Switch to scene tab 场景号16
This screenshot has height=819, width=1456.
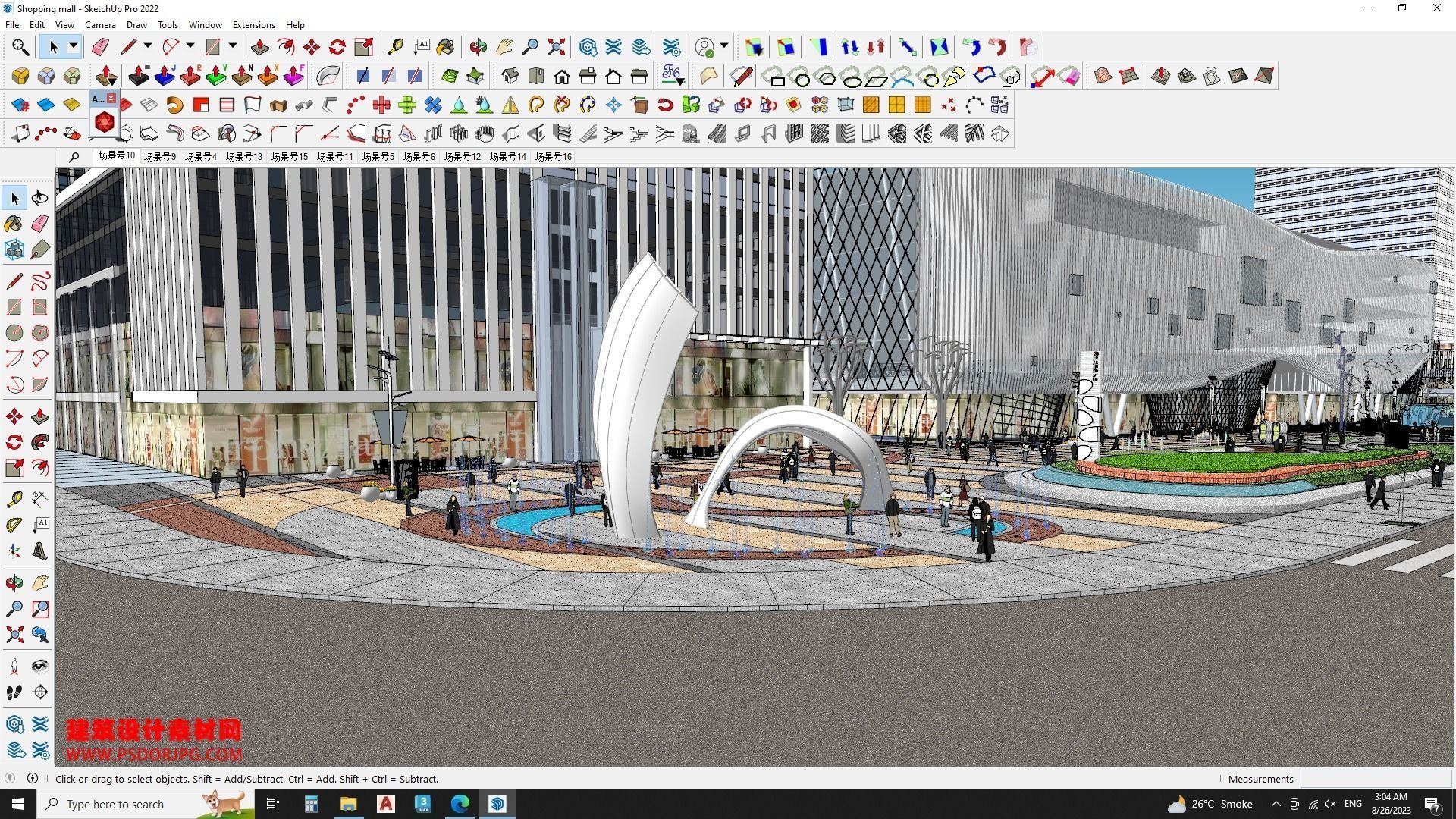[x=553, y=157]
